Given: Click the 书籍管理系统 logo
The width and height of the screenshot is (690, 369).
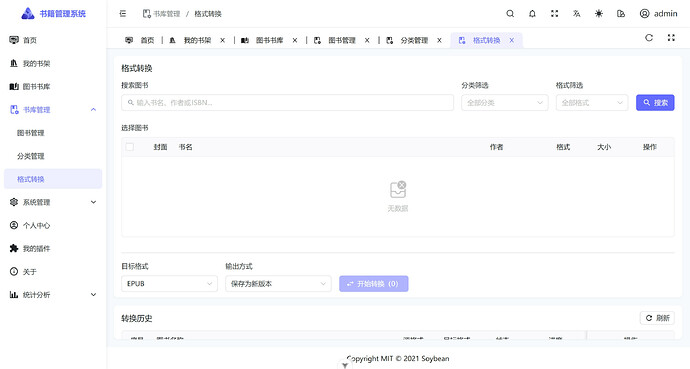Looking at the screenshot, I should [x=53, y=14].
